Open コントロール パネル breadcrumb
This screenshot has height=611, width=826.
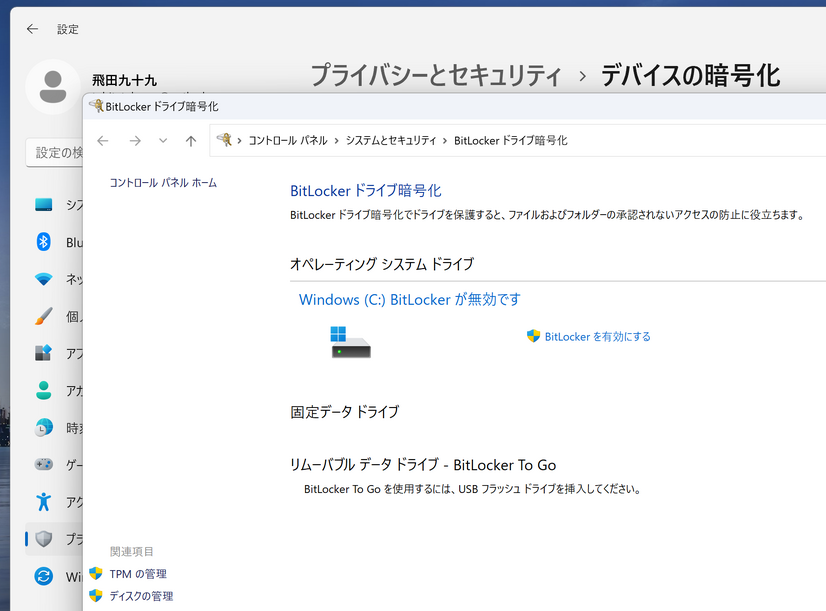[x=288, y=141]
